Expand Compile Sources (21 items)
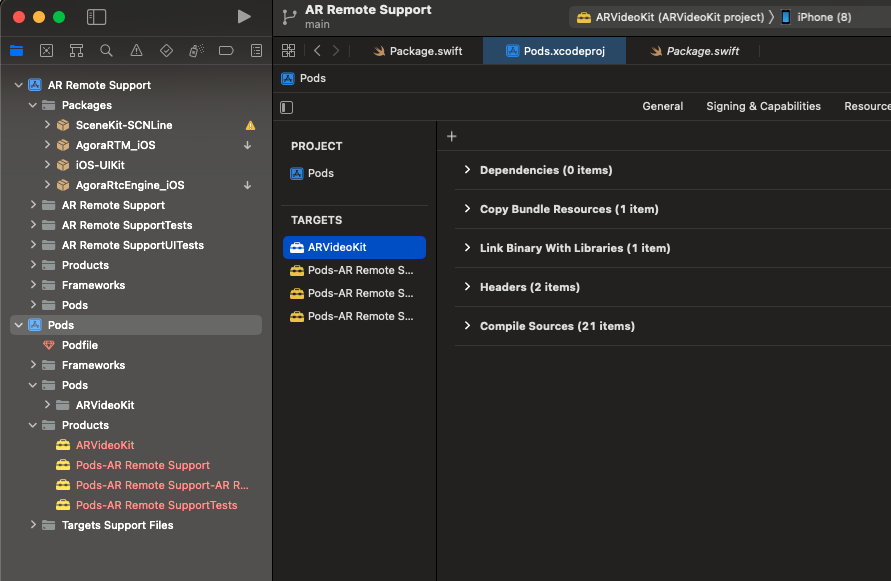 tap(467, 325)
